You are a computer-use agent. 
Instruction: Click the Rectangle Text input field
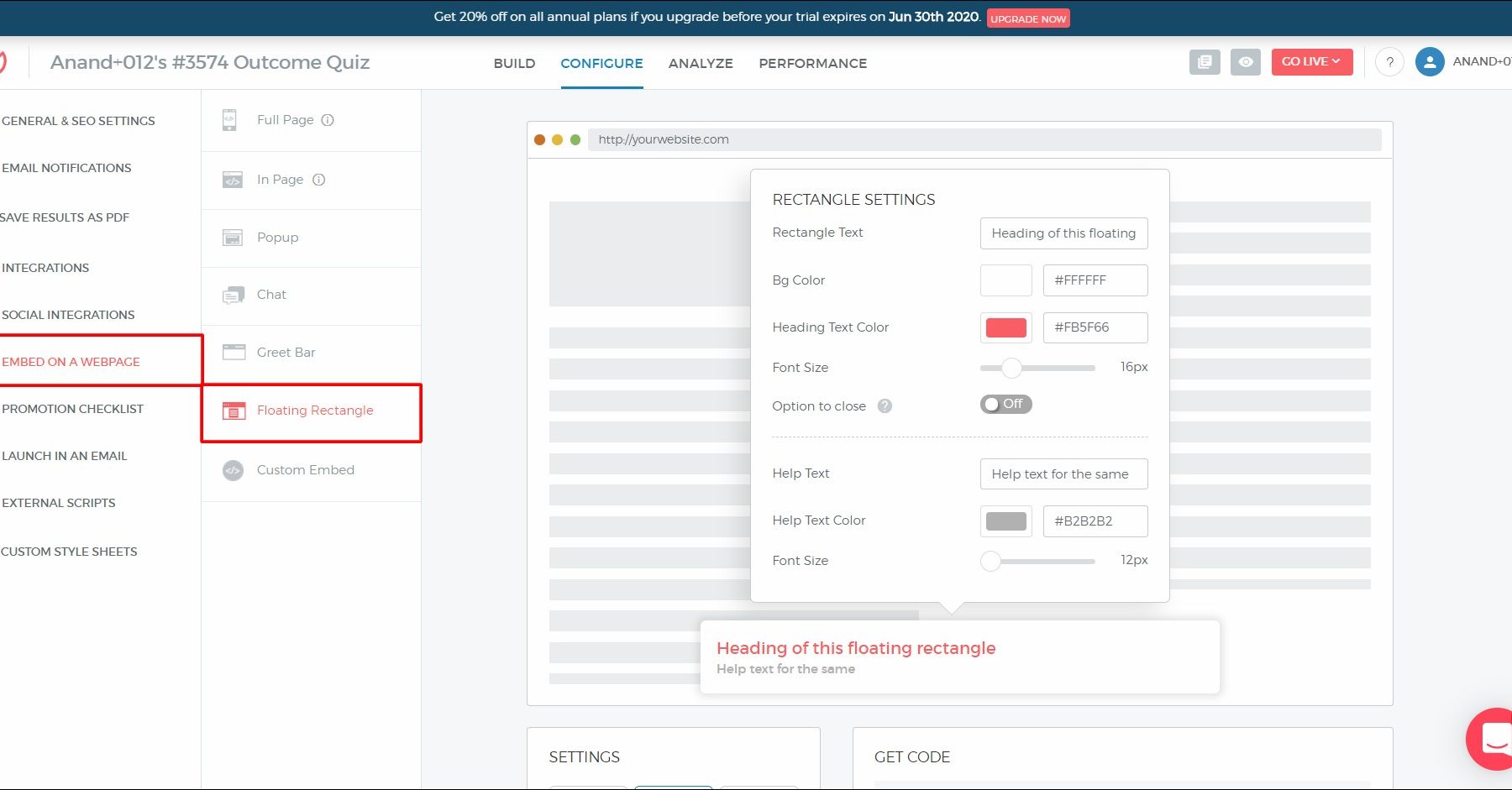(x=1063, y=233)
